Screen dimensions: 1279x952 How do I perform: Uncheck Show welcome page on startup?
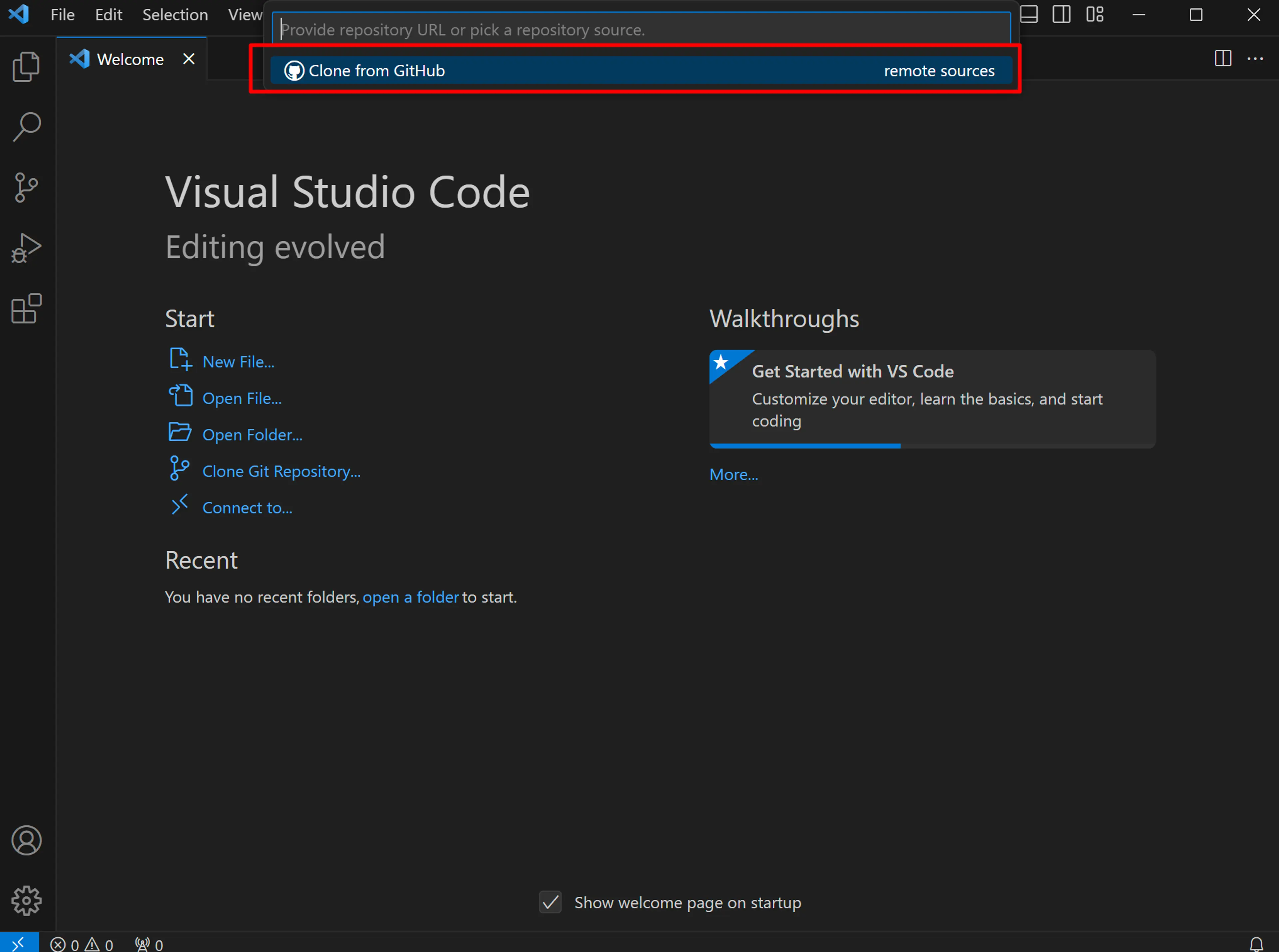550,902
